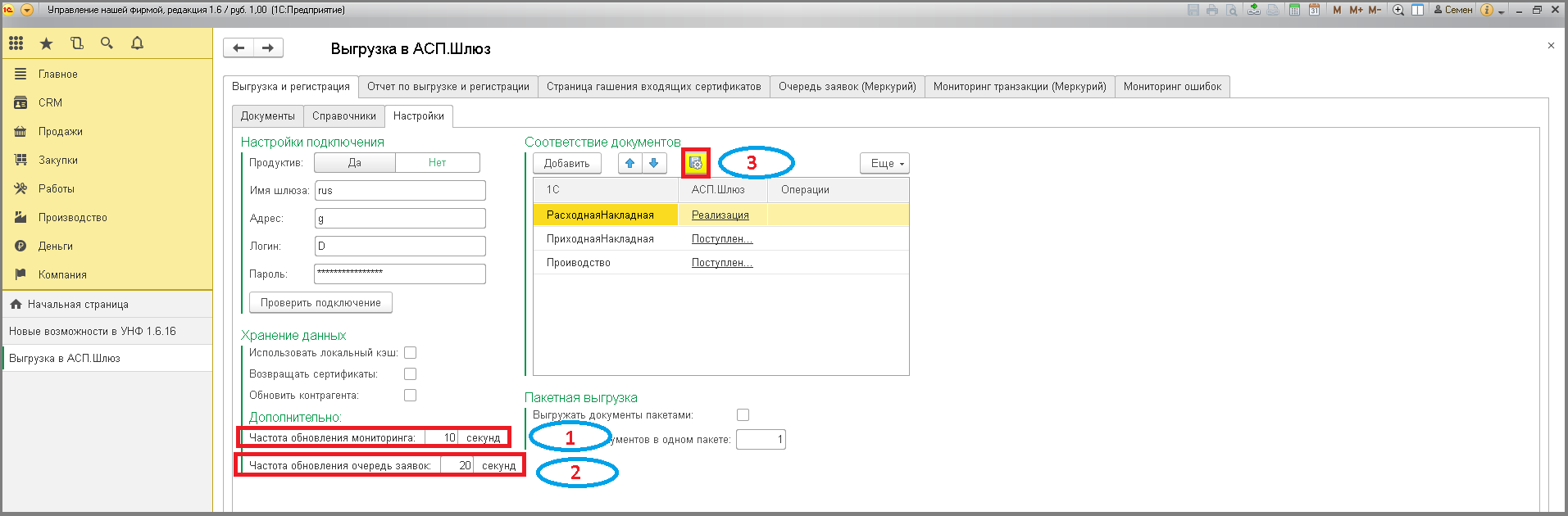Expand the arrow next to the info icon
The height and width of the screenshot is (516, 1568).
tap(1502, 12)
